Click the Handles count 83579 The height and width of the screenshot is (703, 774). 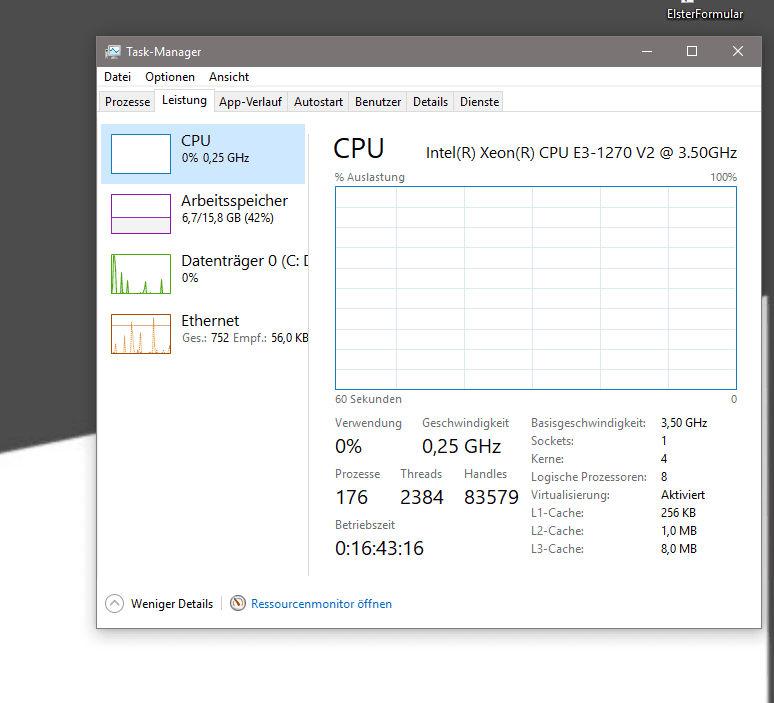click(x=491, y=497)
